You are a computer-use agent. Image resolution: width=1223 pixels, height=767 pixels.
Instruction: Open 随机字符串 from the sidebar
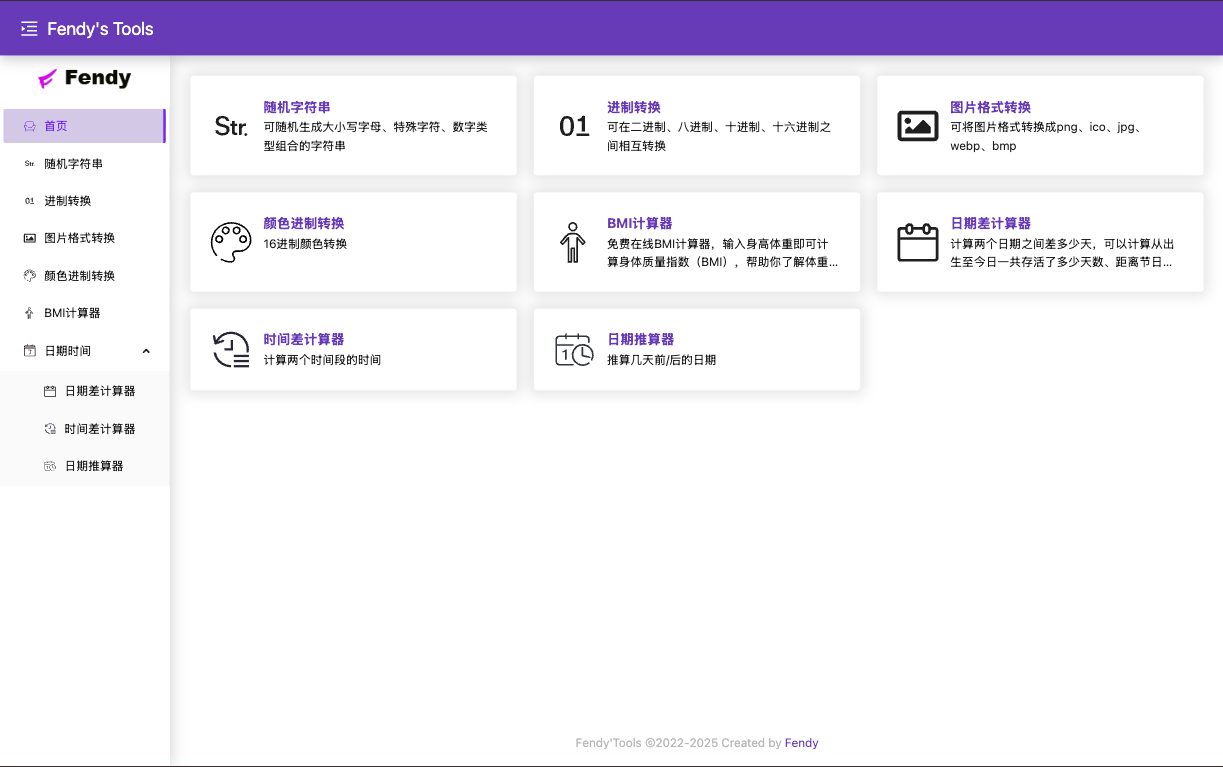pyautogui.click(x=73, y=163)
